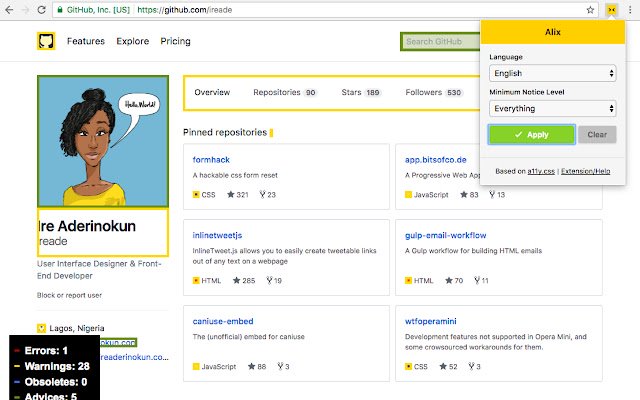Open Features in the GitHub header

(86, 41)
